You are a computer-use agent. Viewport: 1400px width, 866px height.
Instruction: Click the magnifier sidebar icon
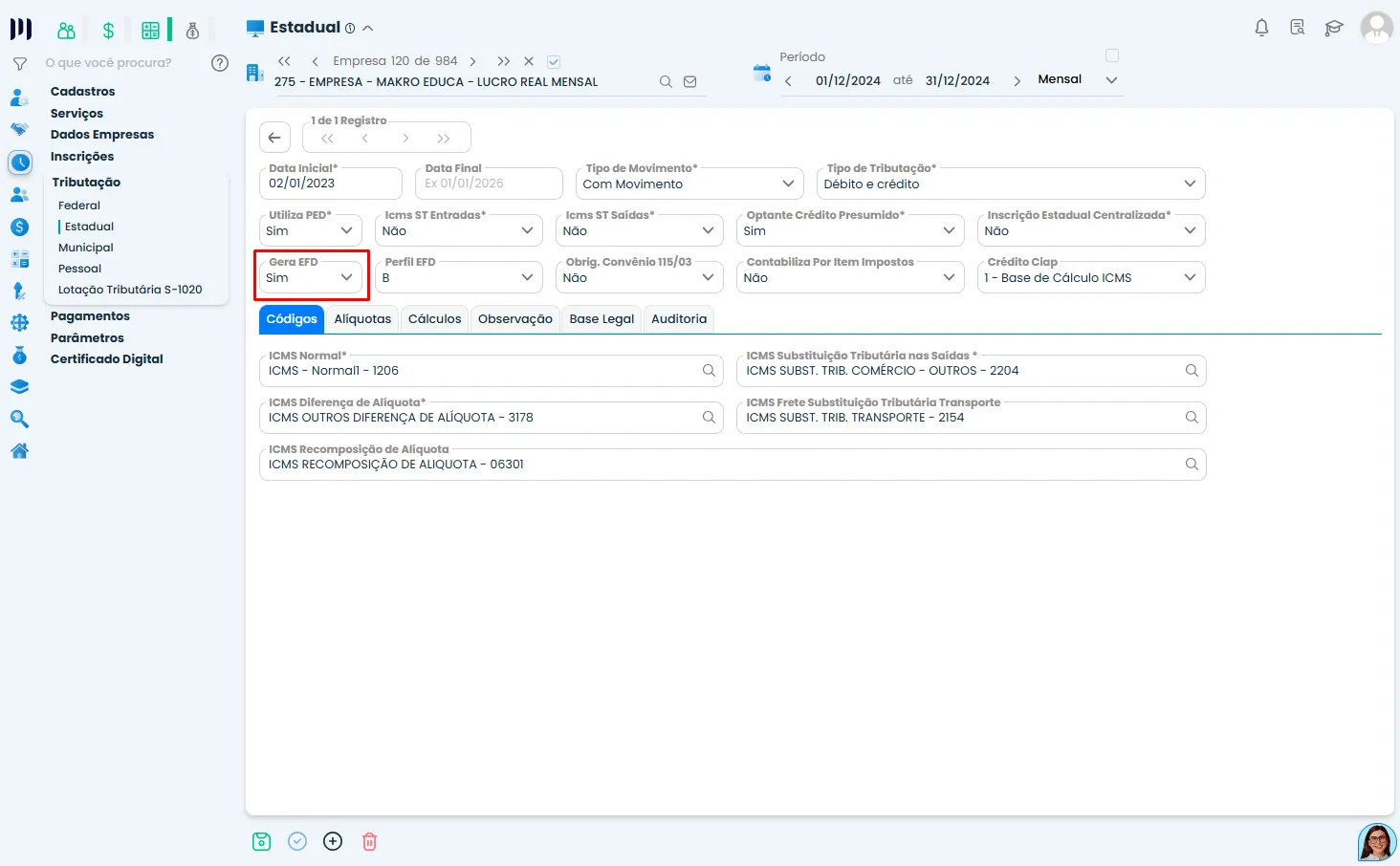pyautogui.click(x=19, y=419)
